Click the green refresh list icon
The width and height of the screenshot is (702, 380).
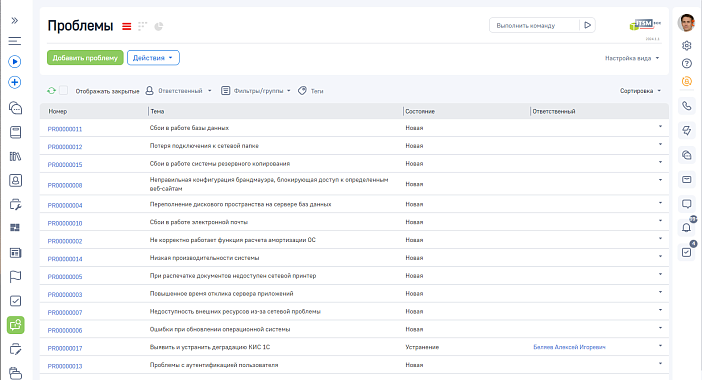click(51, 91)
